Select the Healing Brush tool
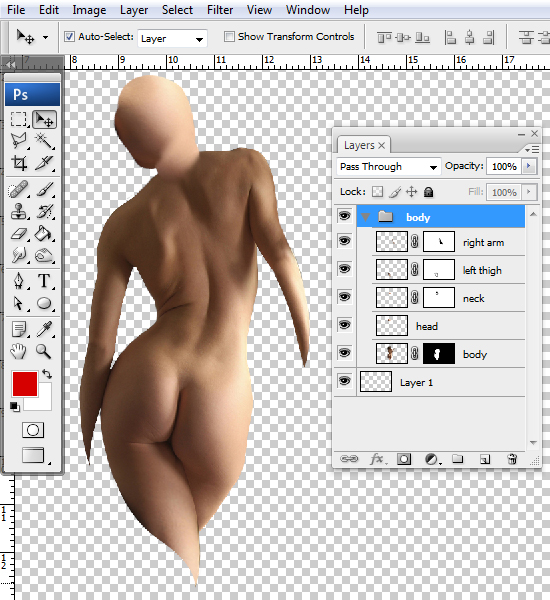 19,189
